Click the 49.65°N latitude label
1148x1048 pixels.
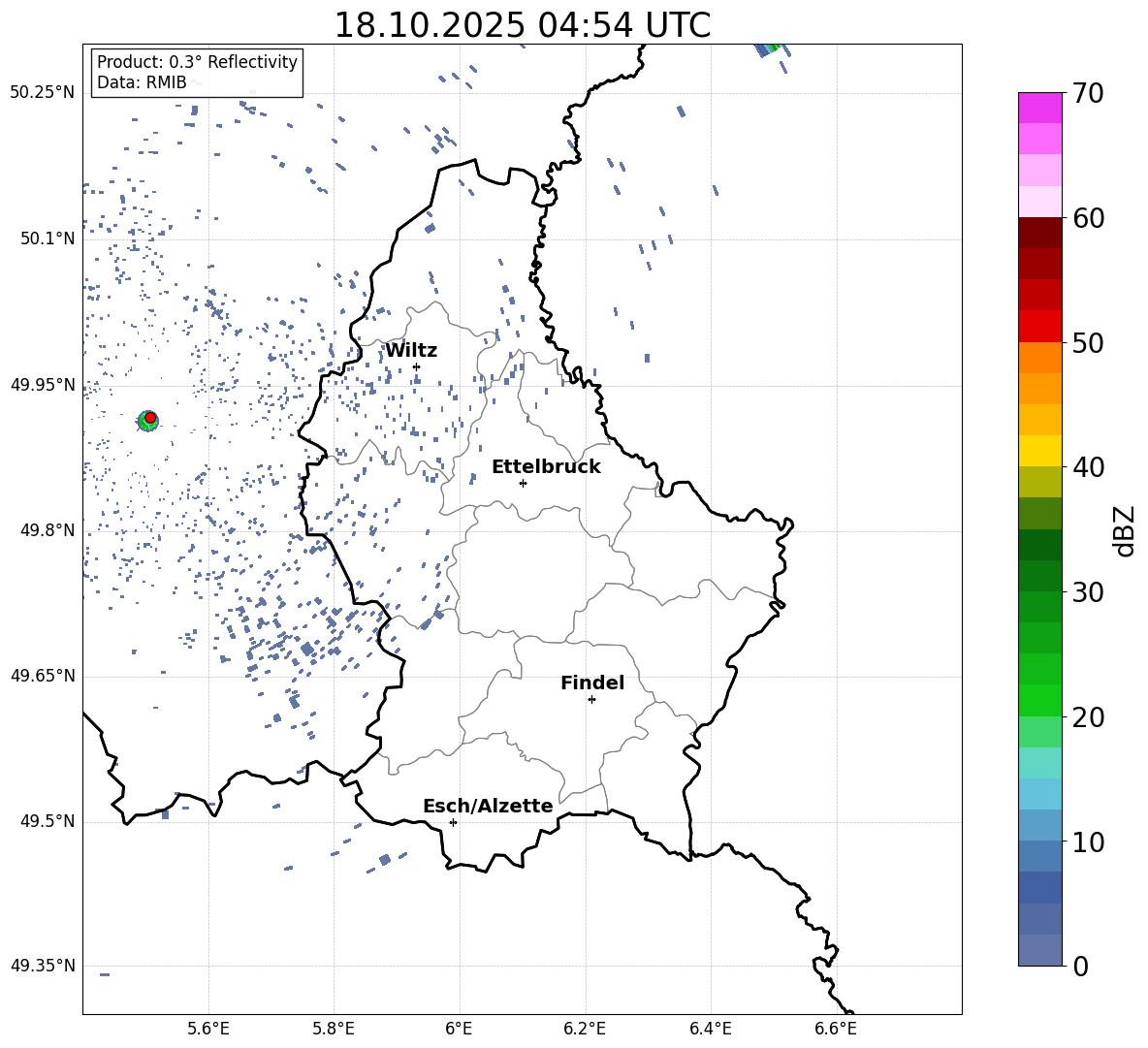point(43,676)
